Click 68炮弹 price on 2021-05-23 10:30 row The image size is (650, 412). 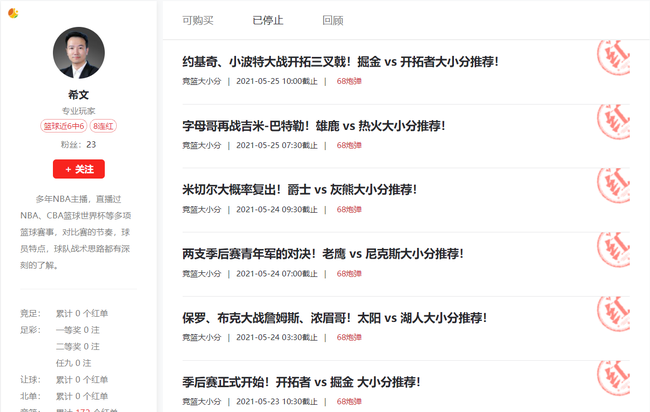coord(349,402)
